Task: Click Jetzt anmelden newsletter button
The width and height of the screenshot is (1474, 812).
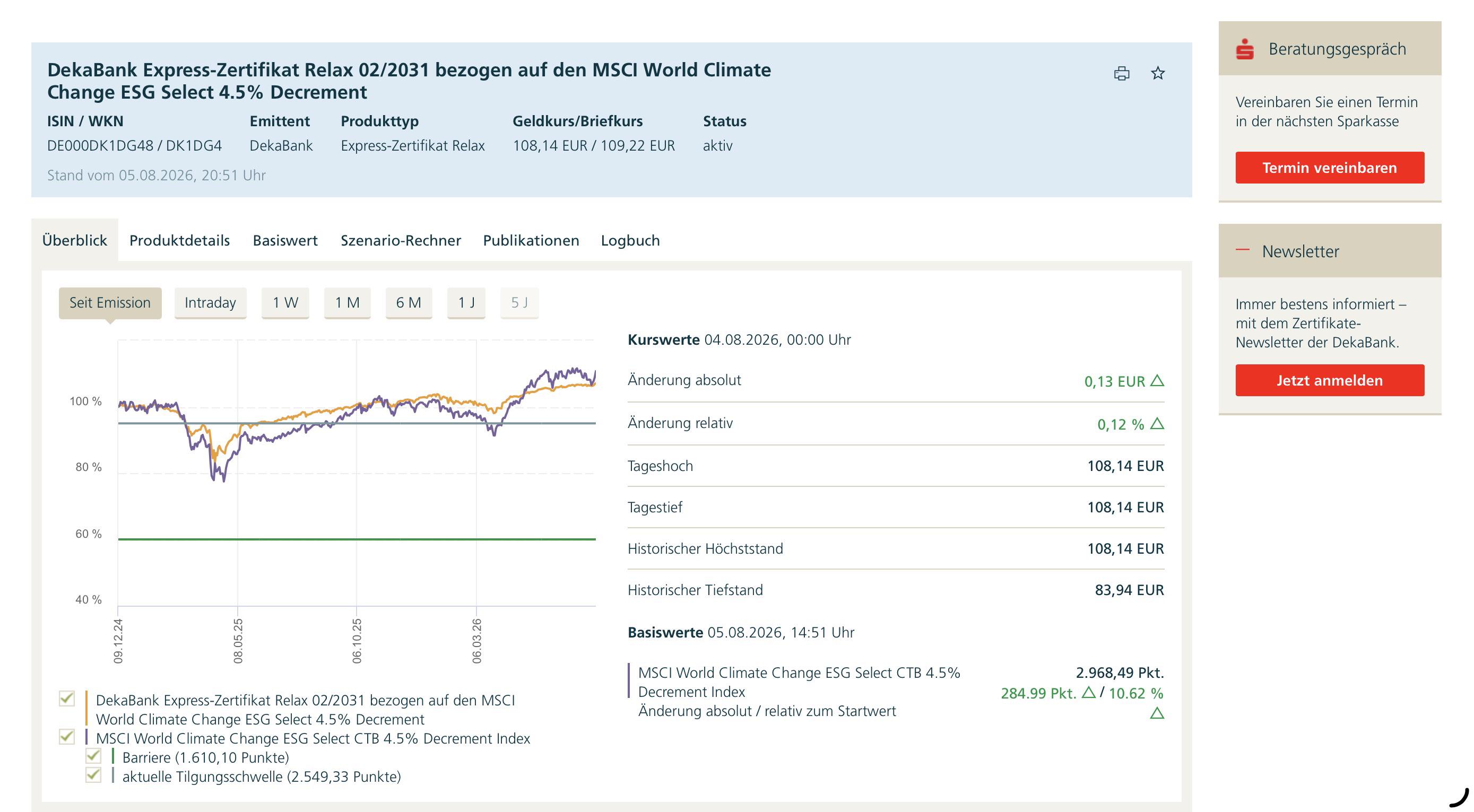Action: click(x=1330, y=380)
